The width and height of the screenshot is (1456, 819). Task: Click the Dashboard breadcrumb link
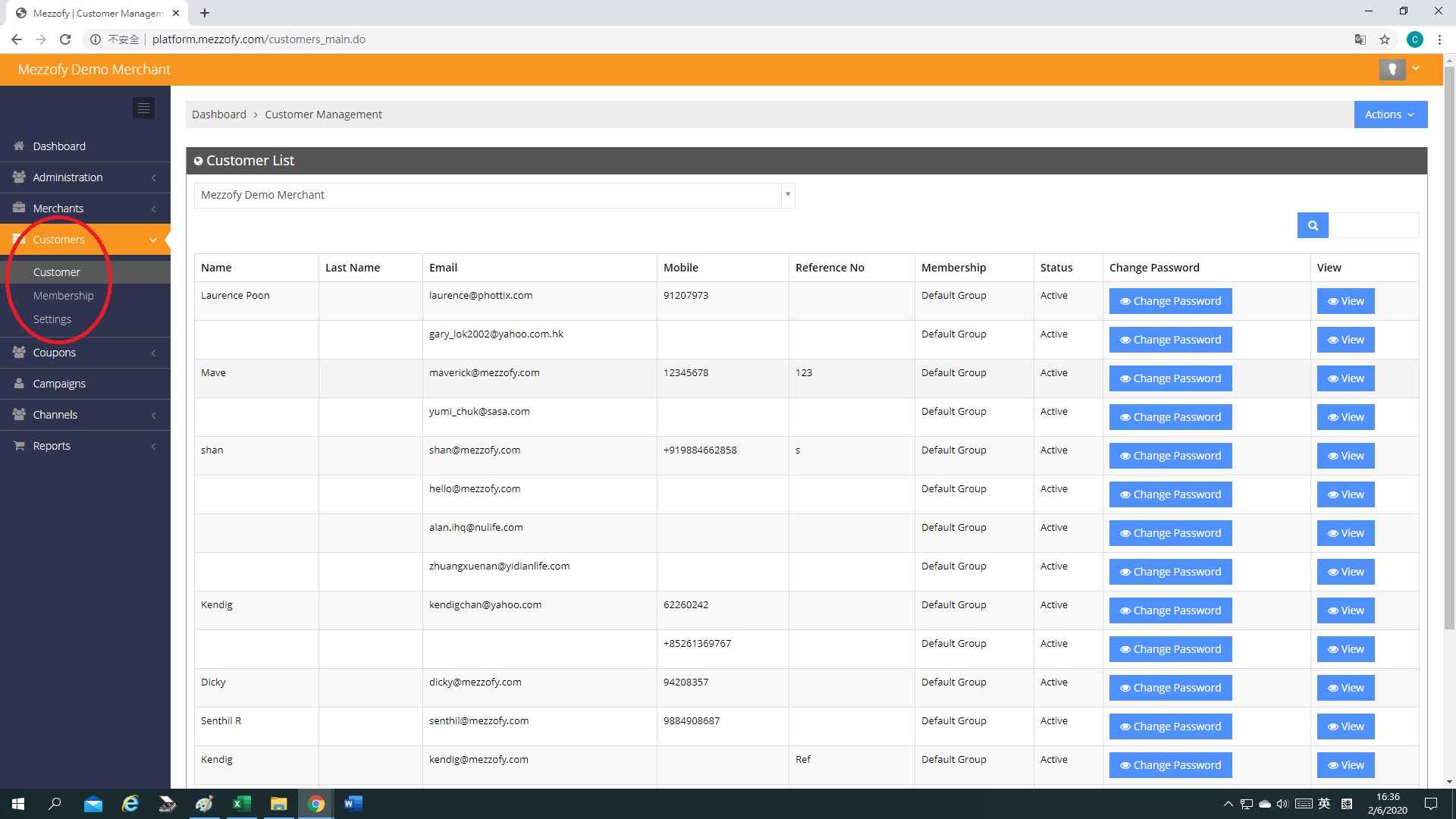(218, 115)
